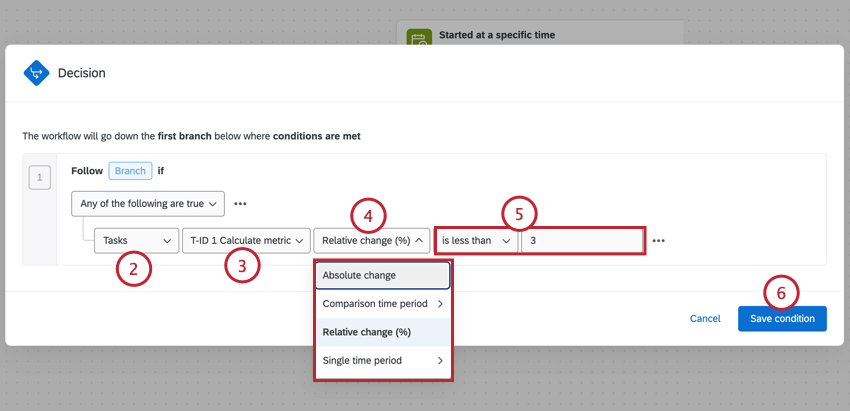Click the 'Started at a specific time' card

(x=540, y=37)
